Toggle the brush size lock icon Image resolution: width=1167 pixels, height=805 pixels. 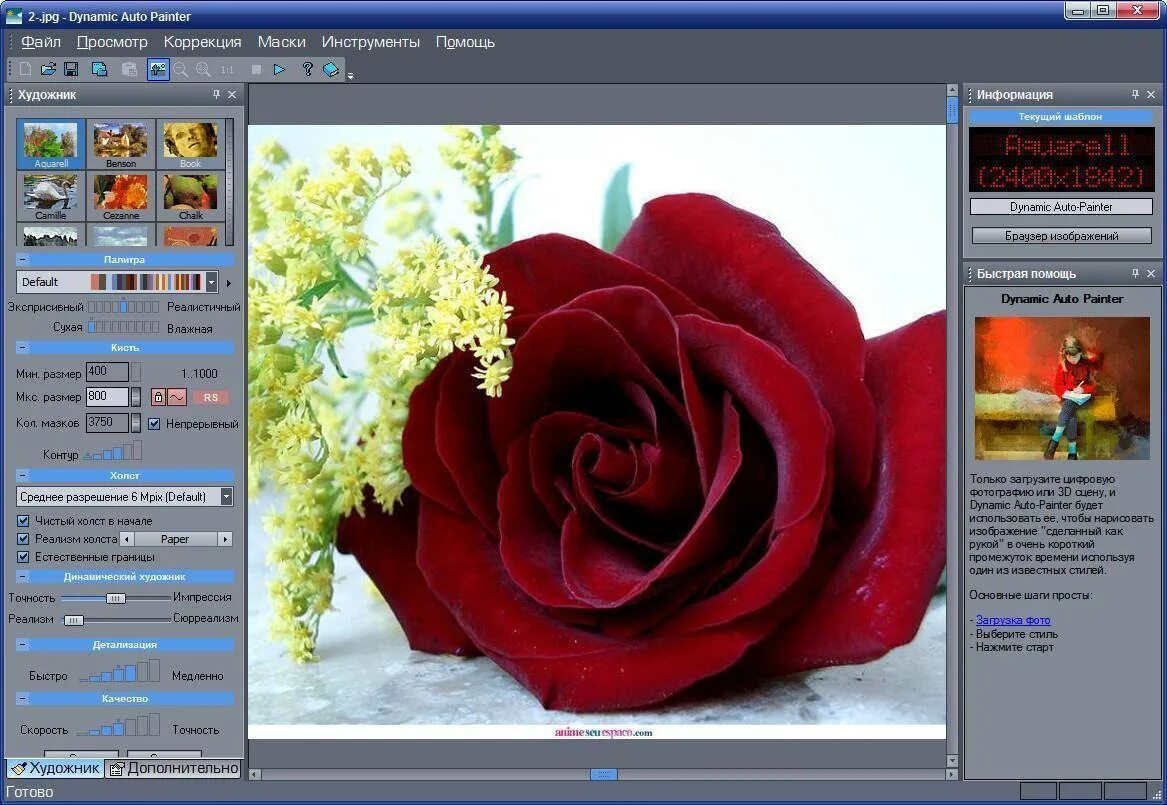coord(158,397)
